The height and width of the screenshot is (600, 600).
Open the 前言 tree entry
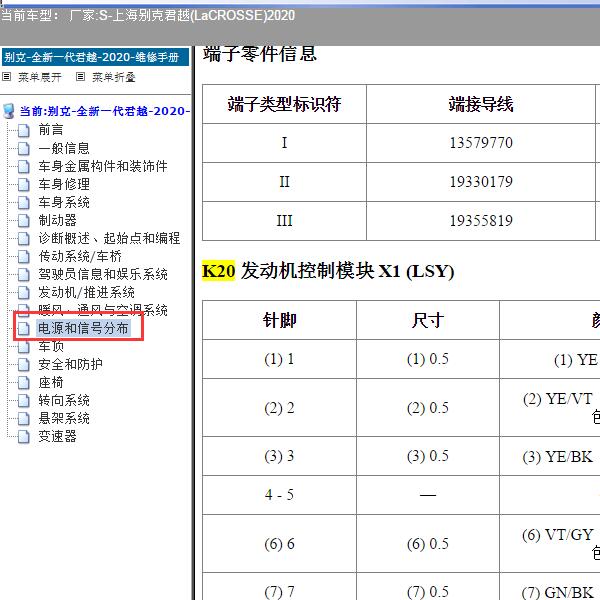pyautogui.click(x=51, y=130)
